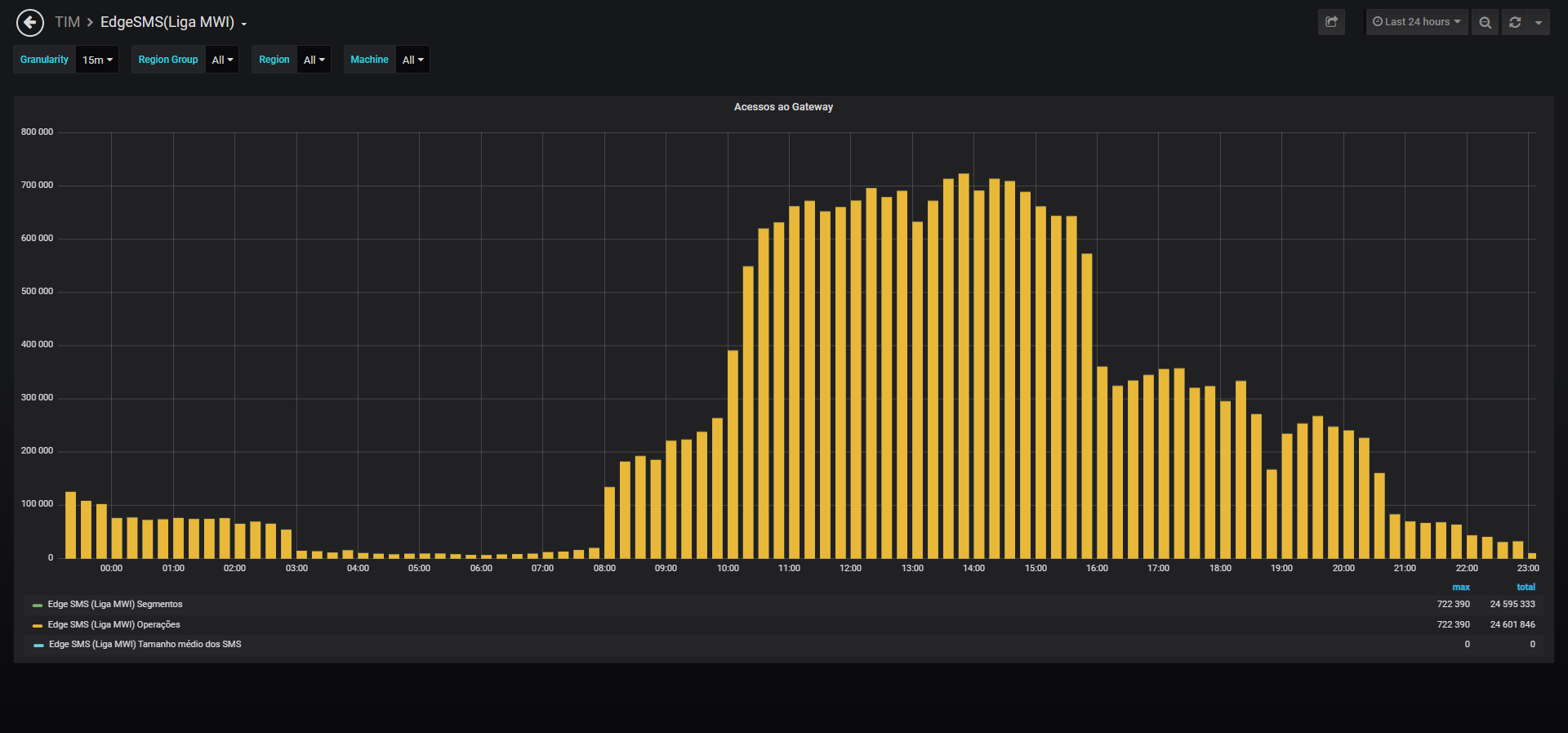Toggle the Tamanho médio dos SMS series
This screenshot has height=733, width=1568.
coord(145,645)
